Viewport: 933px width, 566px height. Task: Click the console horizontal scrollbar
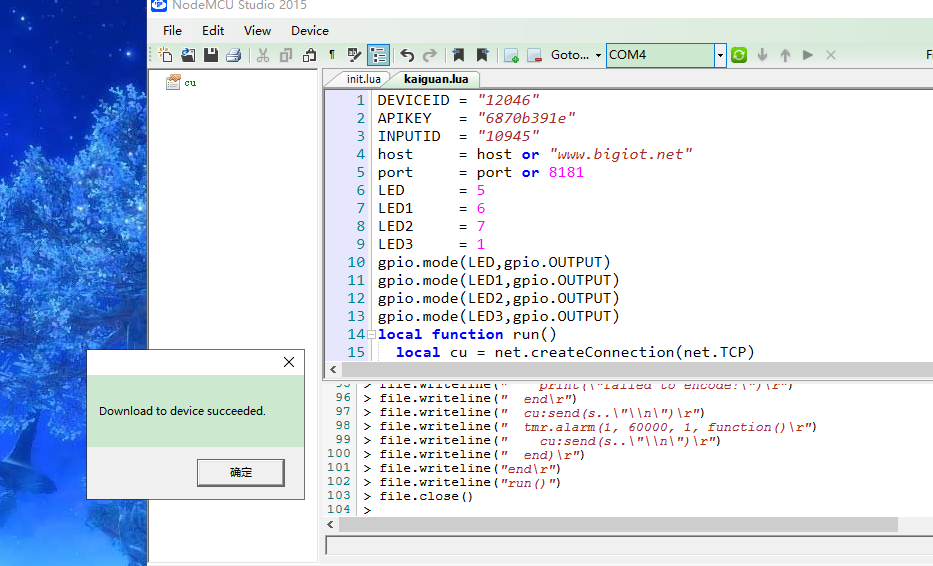click(x=618, y=524)
